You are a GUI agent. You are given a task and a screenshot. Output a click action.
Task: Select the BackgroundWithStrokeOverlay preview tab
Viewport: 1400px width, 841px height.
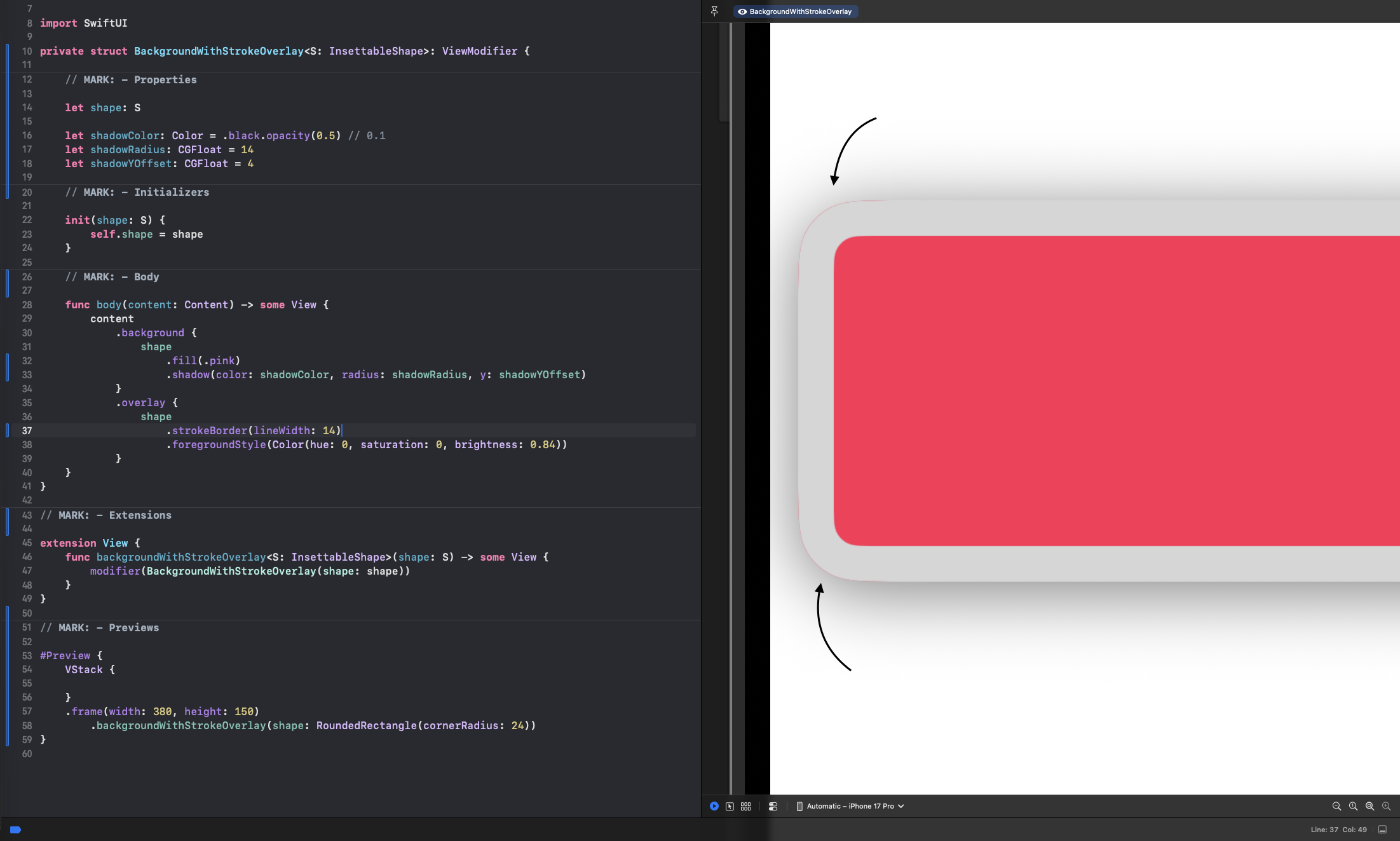(x=795, y=11)
